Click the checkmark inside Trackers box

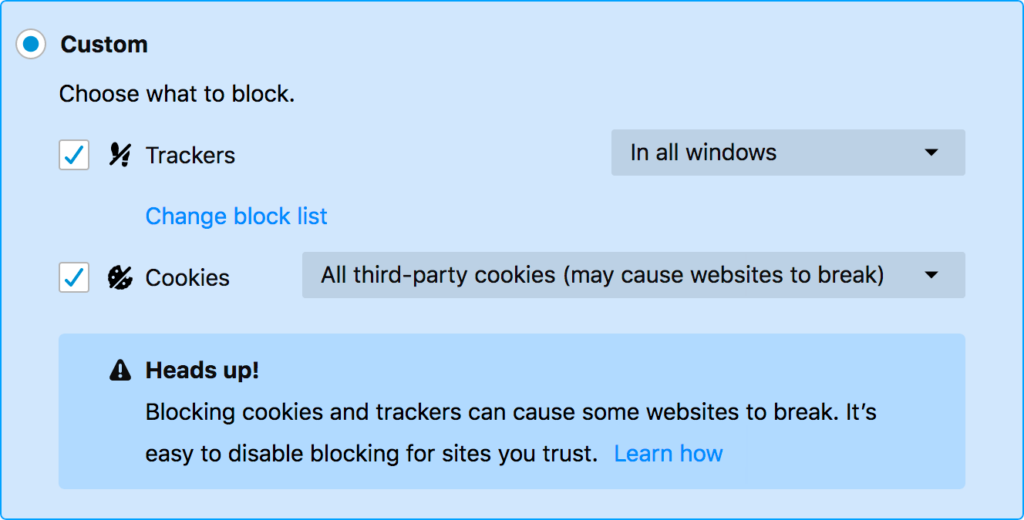(x=74, y=155)
